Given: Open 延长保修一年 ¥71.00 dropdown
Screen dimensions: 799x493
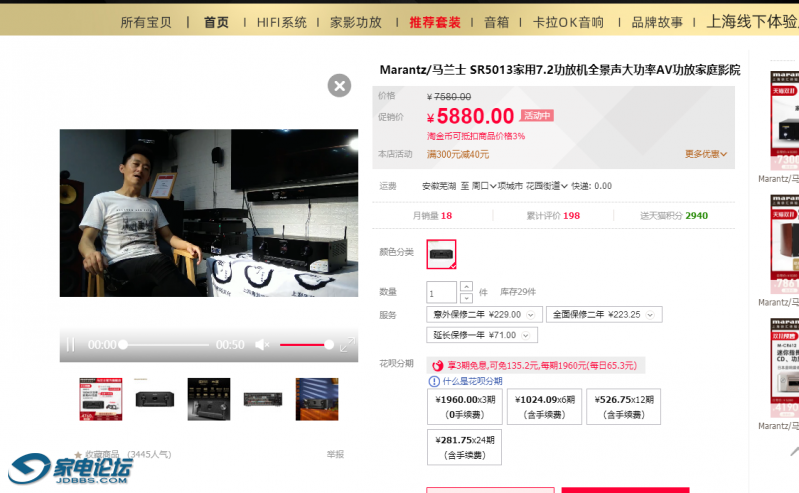Looking at the screenshot, I should (482, 335).
